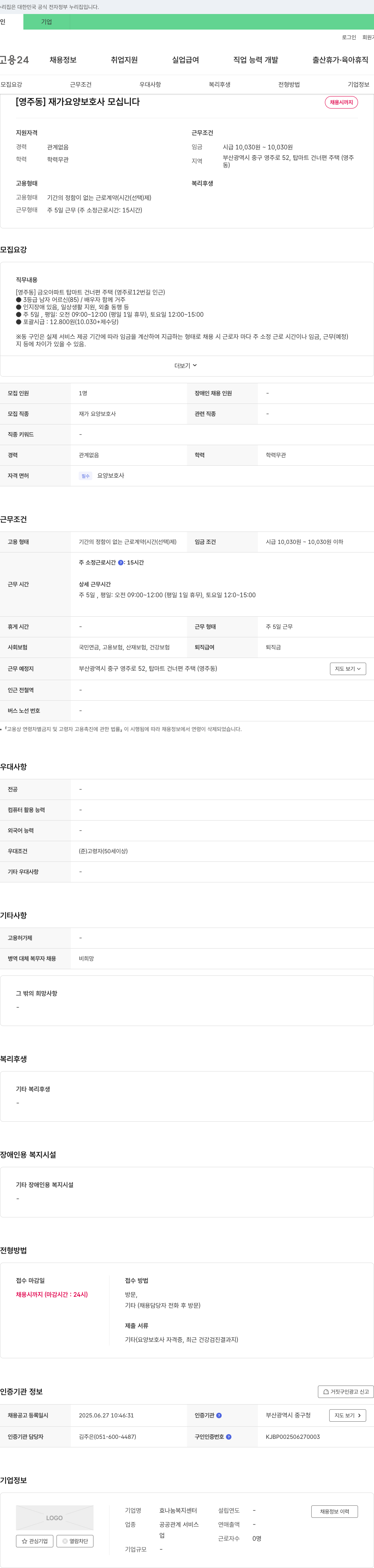Open 지도 보기 for 근무 예정지
The image size is (374, 1568).
click(x=348, y=668)
